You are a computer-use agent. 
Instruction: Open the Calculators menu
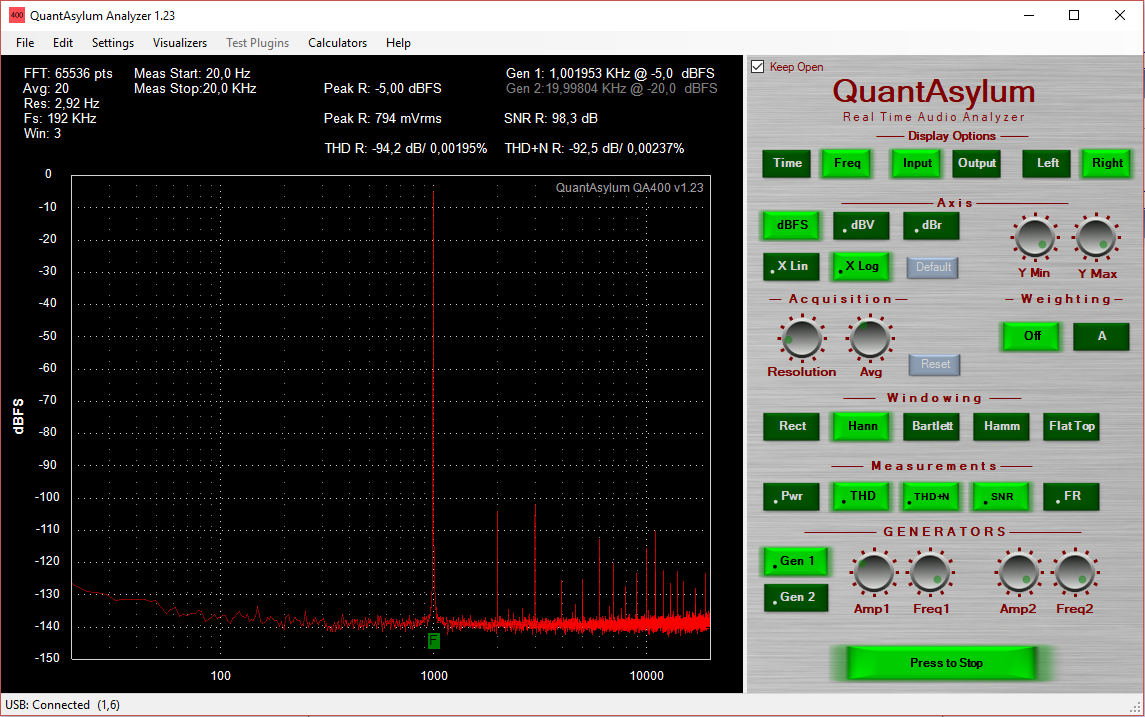tap(337, 43)
